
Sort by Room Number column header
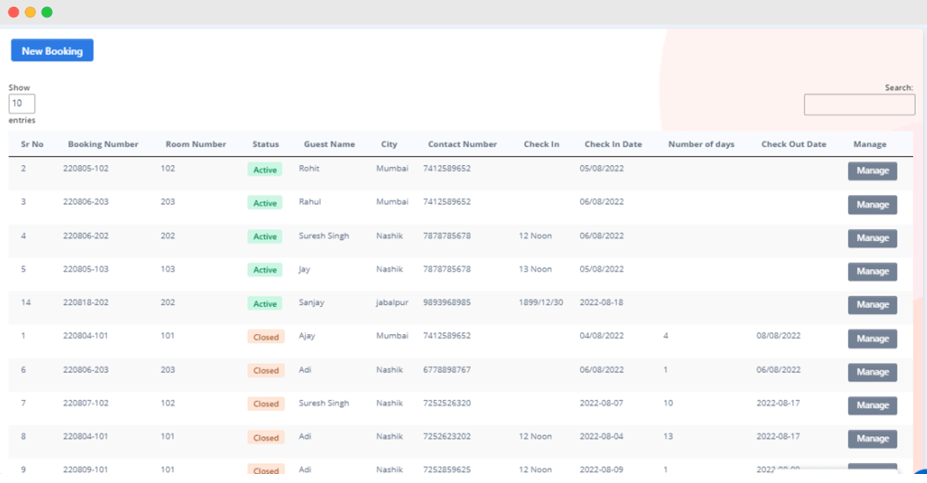[196, 144]
